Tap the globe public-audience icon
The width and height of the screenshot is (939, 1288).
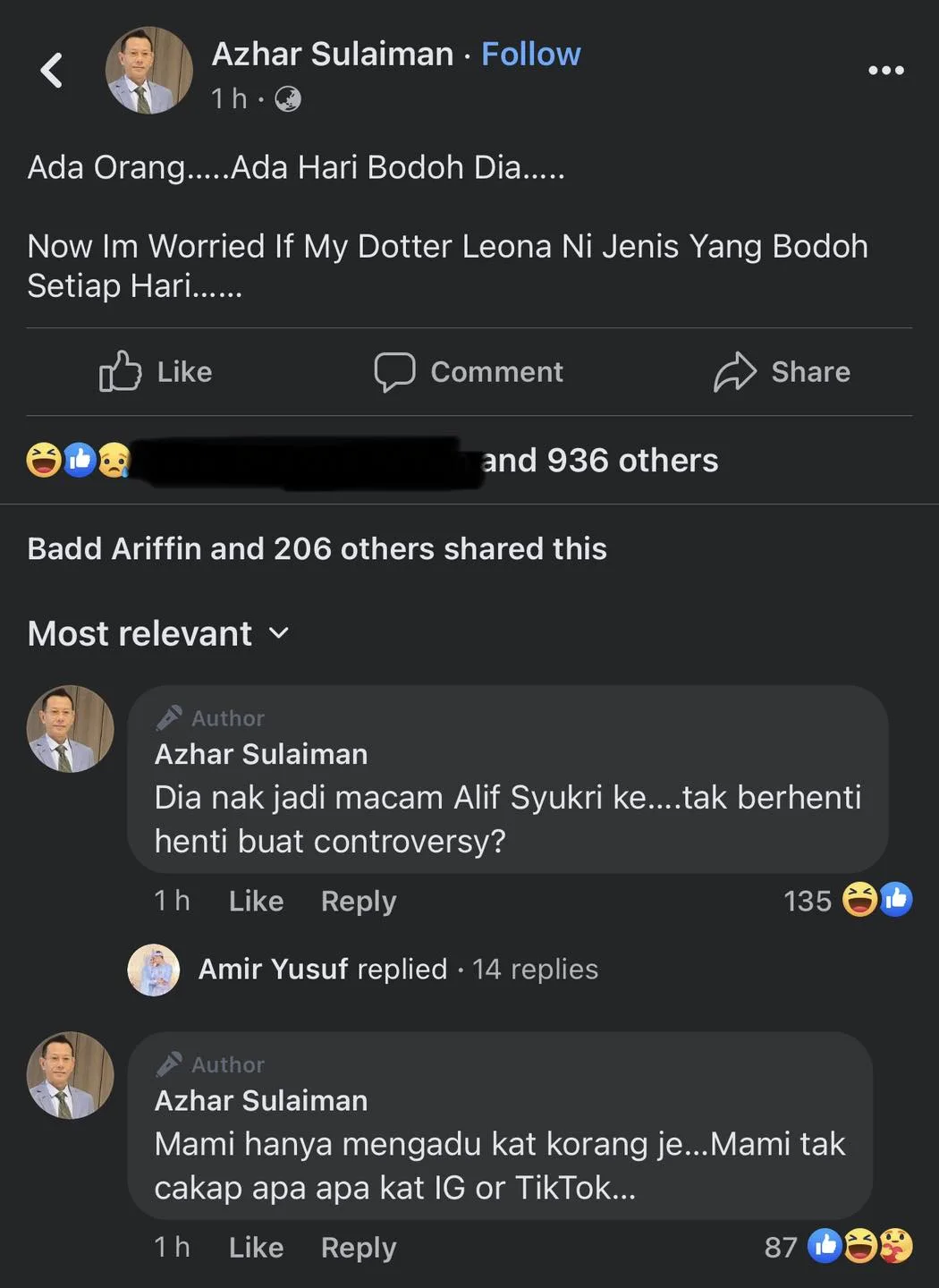[x=287, y=98]
